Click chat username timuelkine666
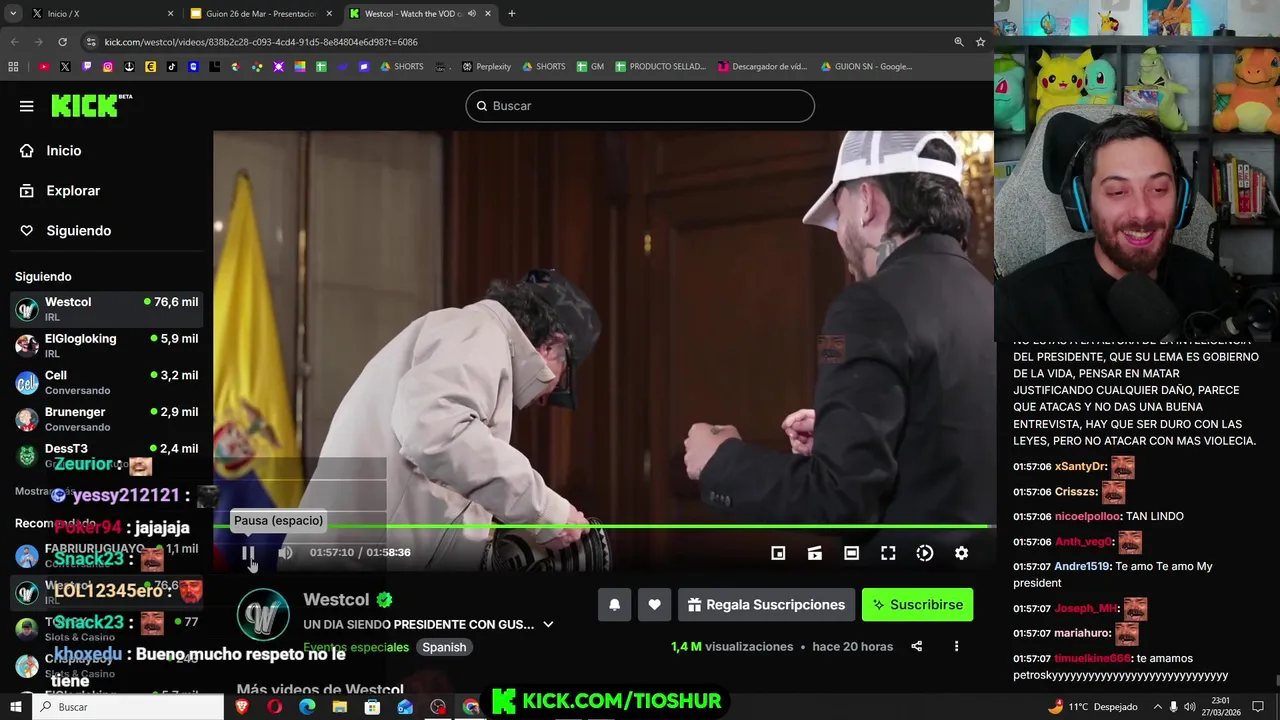This screenshot has width=1280, height=720. click(1092, 658)
